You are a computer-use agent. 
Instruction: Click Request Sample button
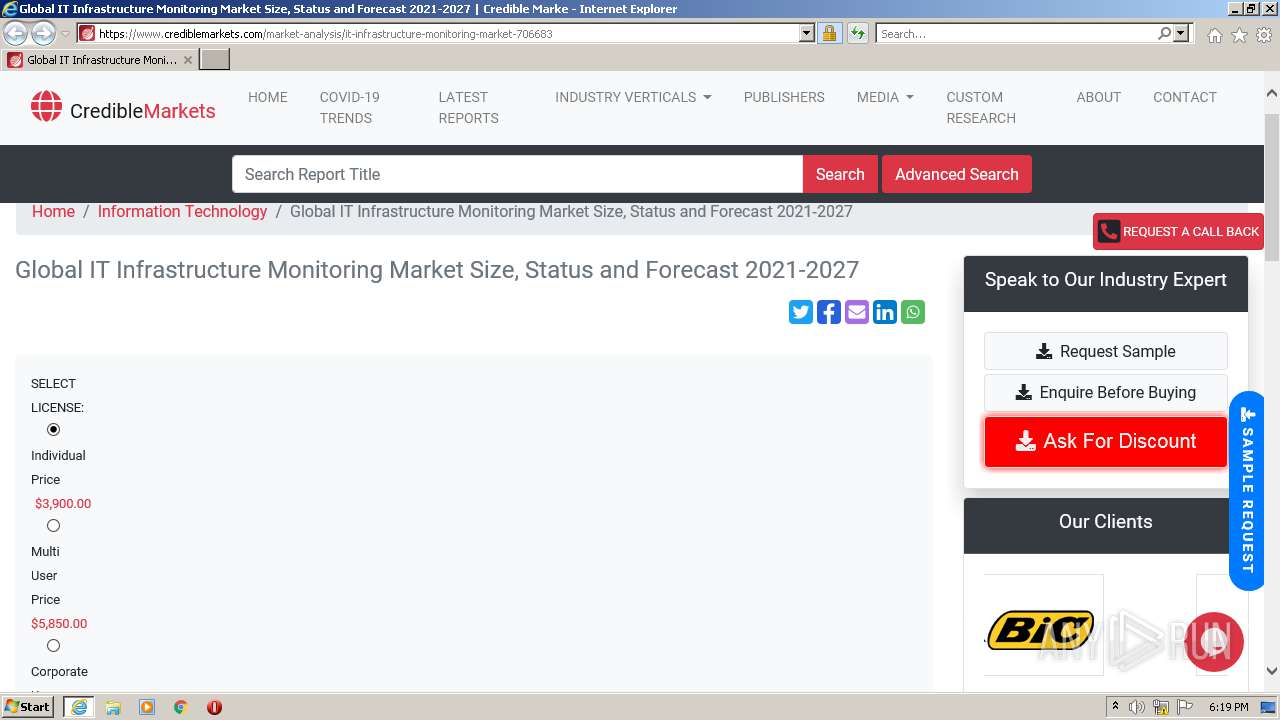point(1106,351)
